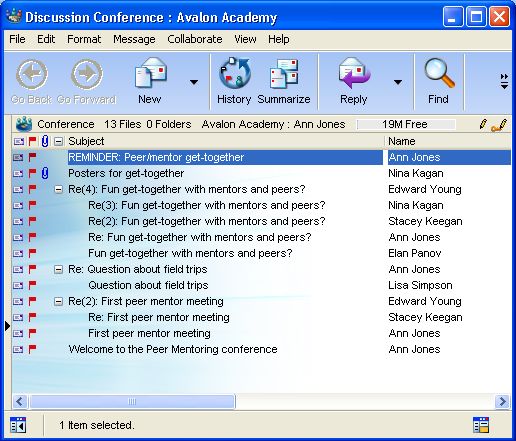Toggle the red flag on Posters for get-together
Image resolution: width=516 pixels, height=441 pixels.
32,173
